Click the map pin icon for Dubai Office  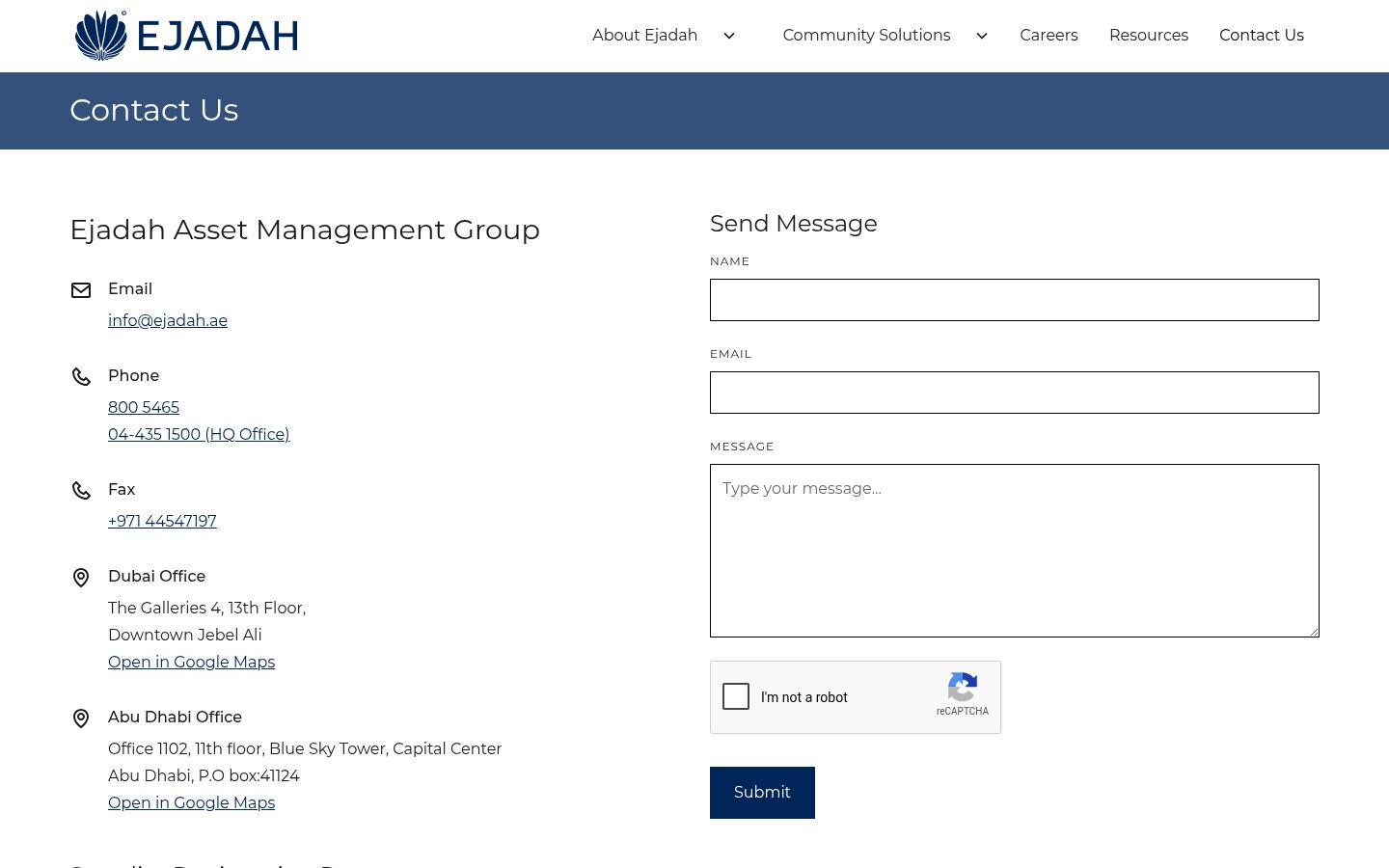(x=81, y=577)
